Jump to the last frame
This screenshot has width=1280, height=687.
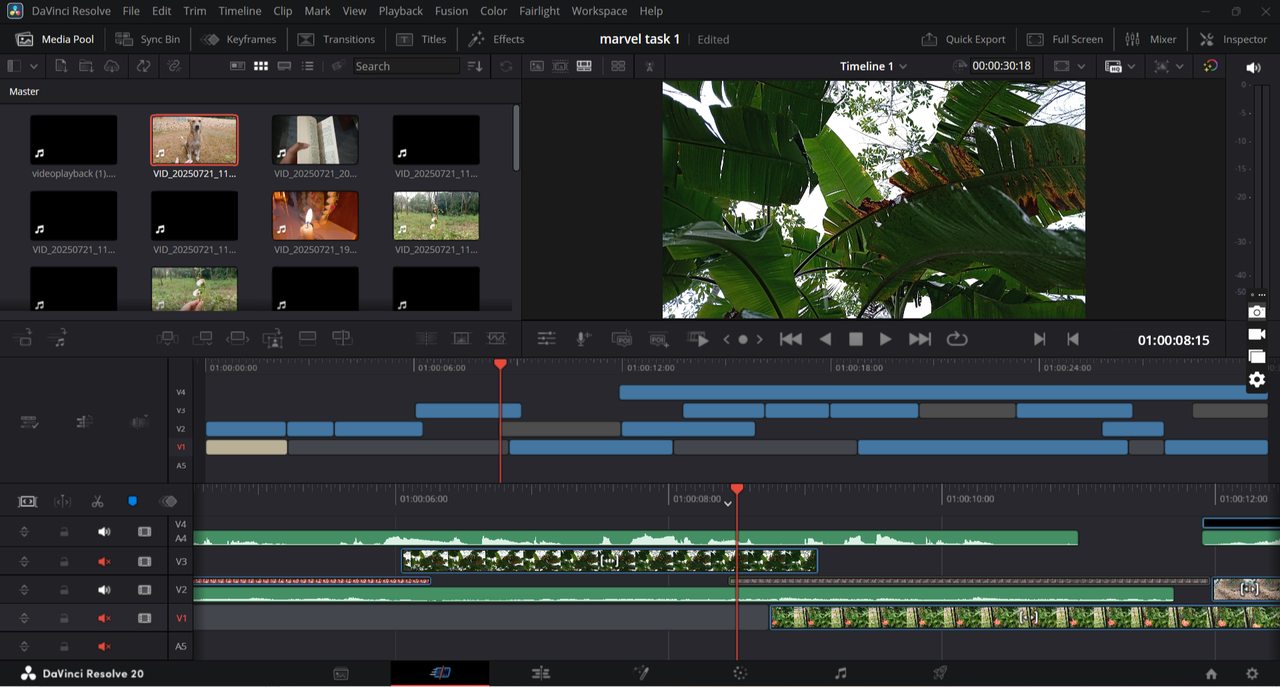(x=920, y=339)
